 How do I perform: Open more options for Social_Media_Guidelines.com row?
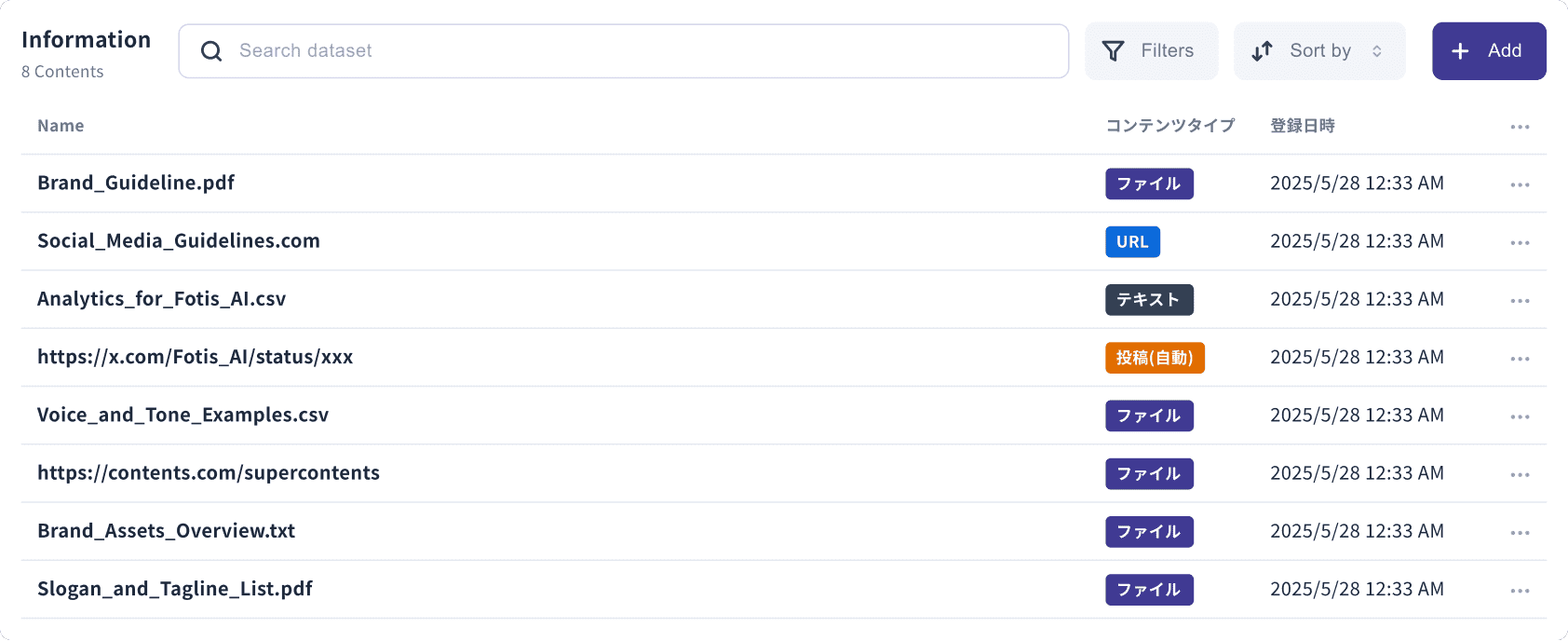(x=1520, y=242)
